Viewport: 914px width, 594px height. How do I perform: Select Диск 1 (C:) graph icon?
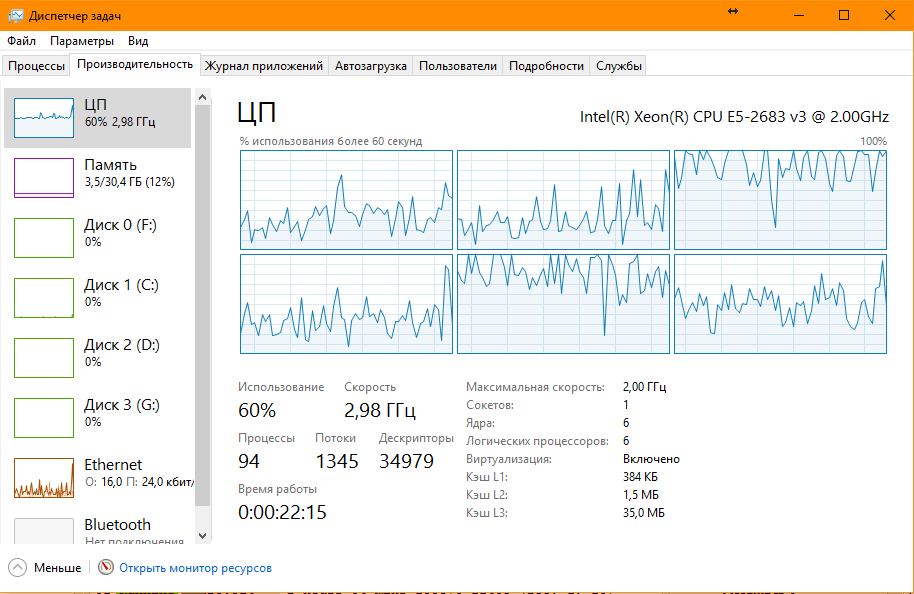click(x=44, y=298)
